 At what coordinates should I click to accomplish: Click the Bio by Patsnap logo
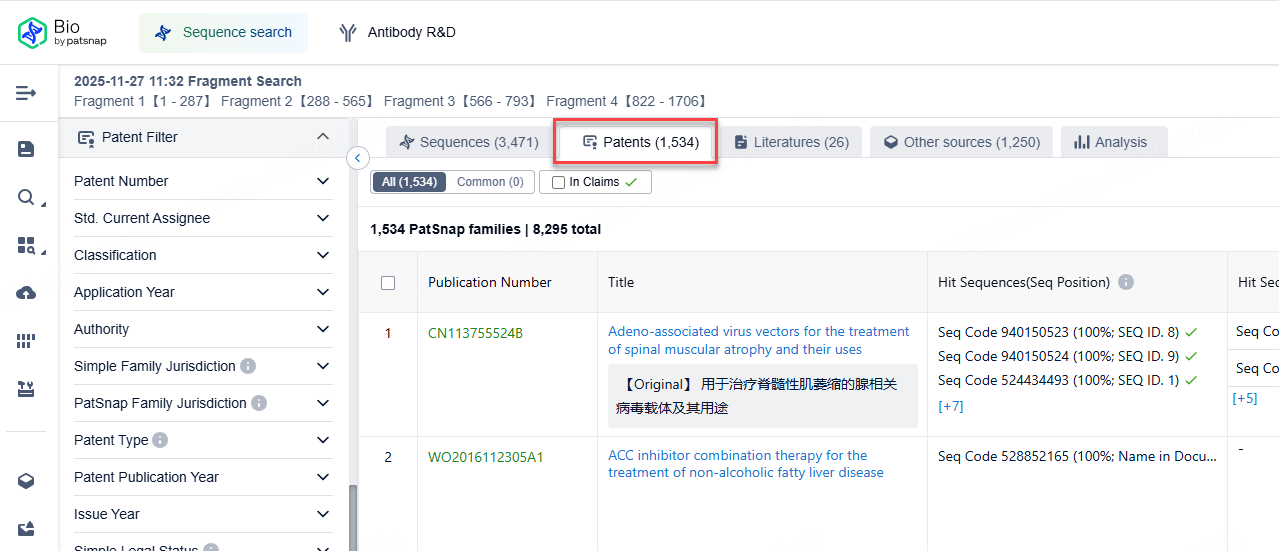[62, 33]
